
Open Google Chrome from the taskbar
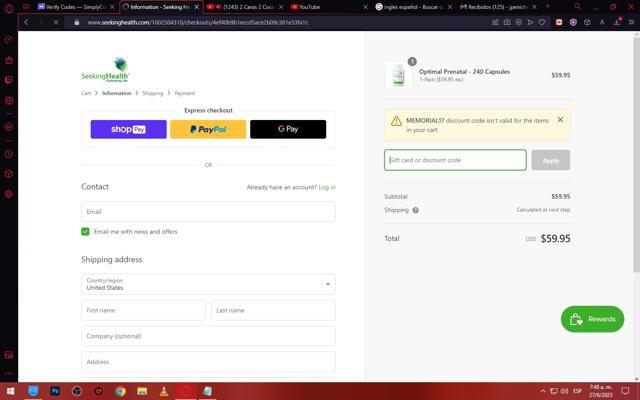coord(120,391)
